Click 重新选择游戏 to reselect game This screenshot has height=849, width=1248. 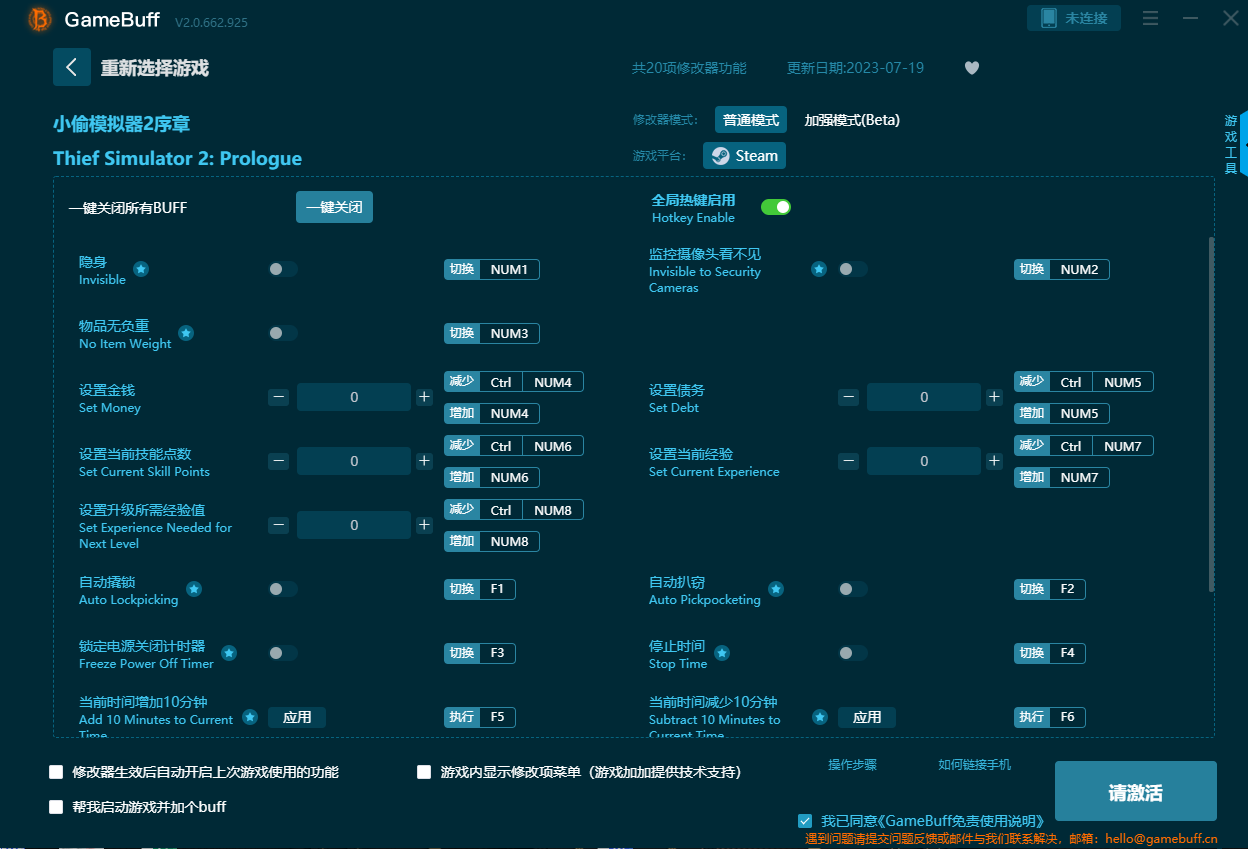point(155,68)
